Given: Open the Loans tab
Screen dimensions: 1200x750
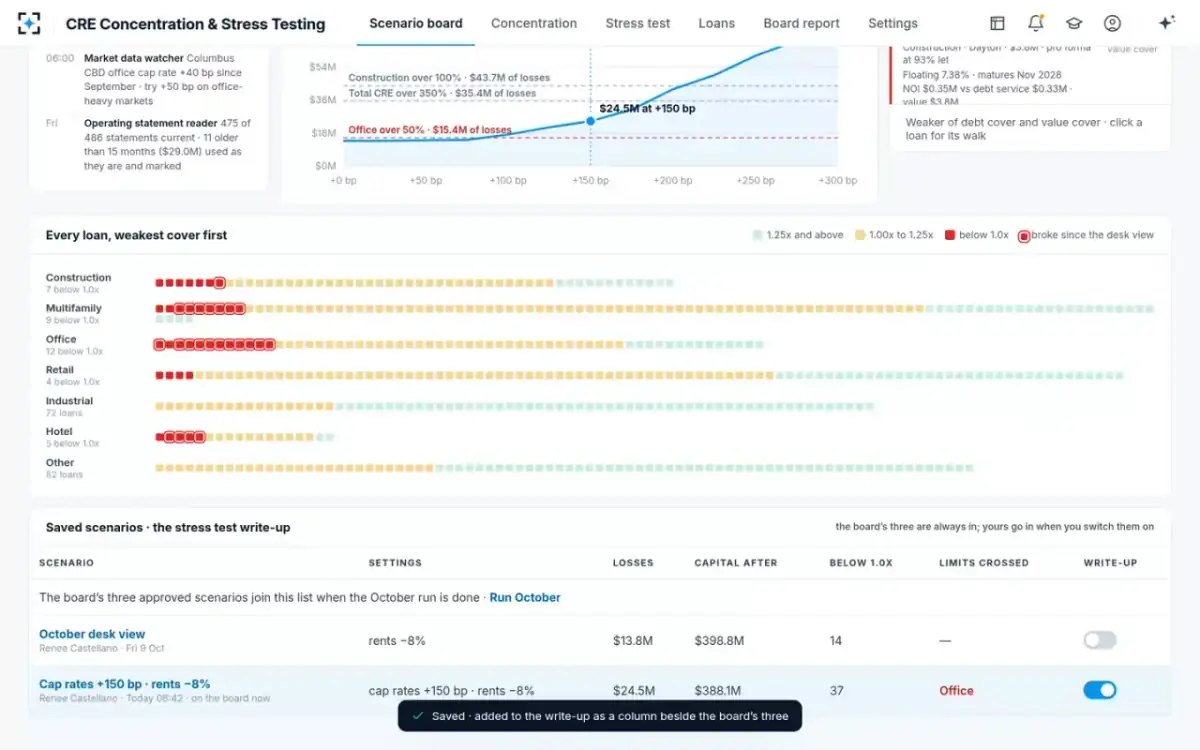Looking at the screenshot, I should 717,23.
